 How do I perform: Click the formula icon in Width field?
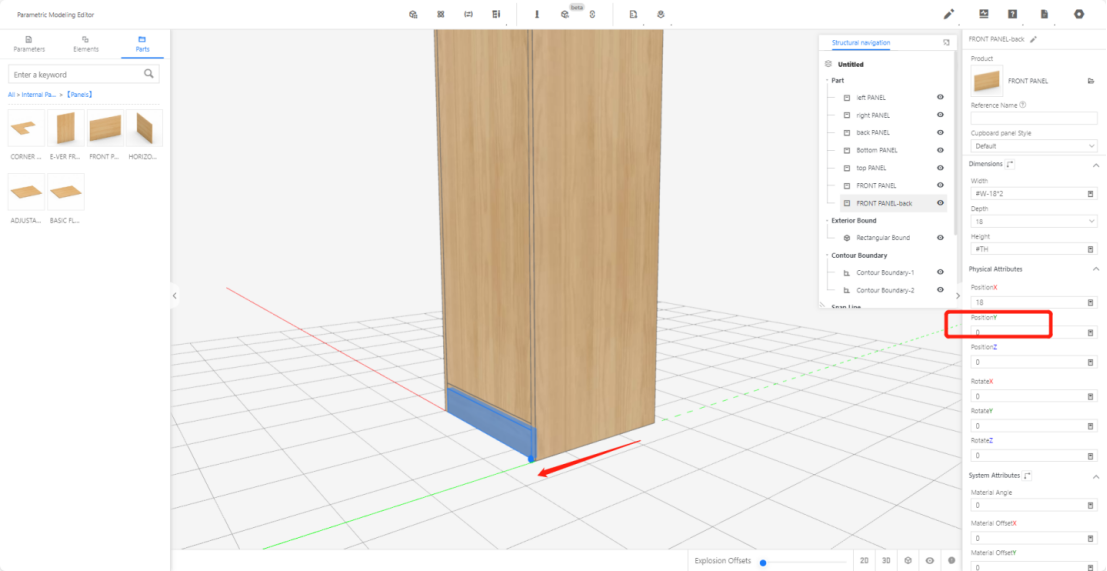point(1090,194)
